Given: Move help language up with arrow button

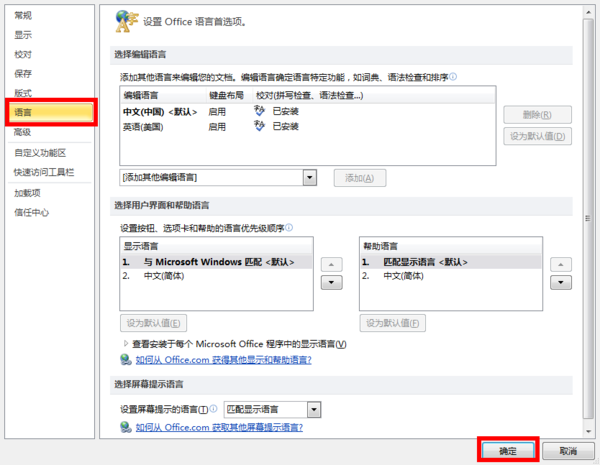Looking at the screenshot, I should pos(561,264).
